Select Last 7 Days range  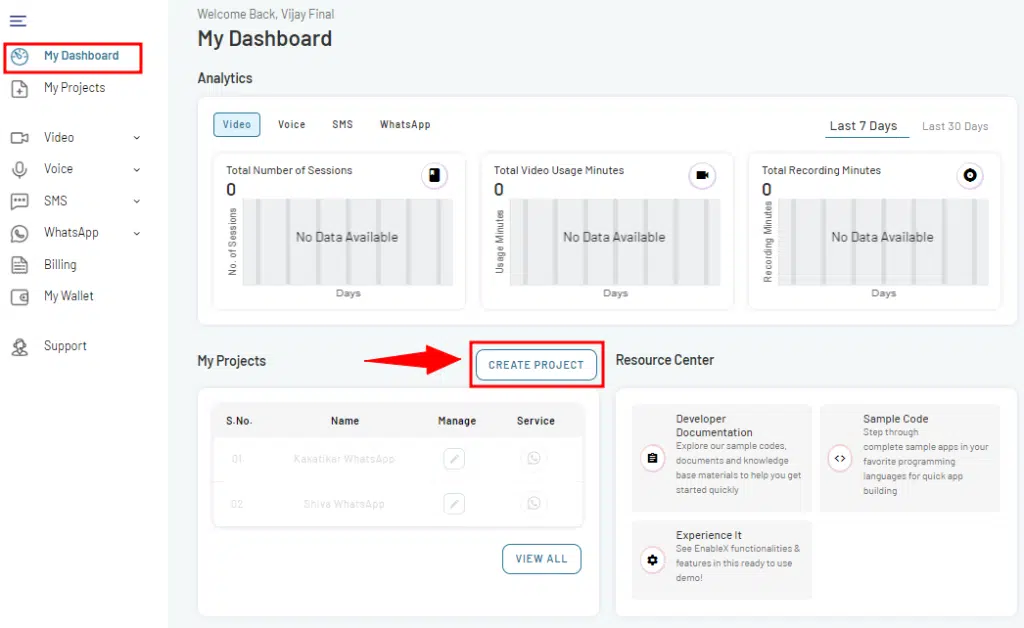863,126
